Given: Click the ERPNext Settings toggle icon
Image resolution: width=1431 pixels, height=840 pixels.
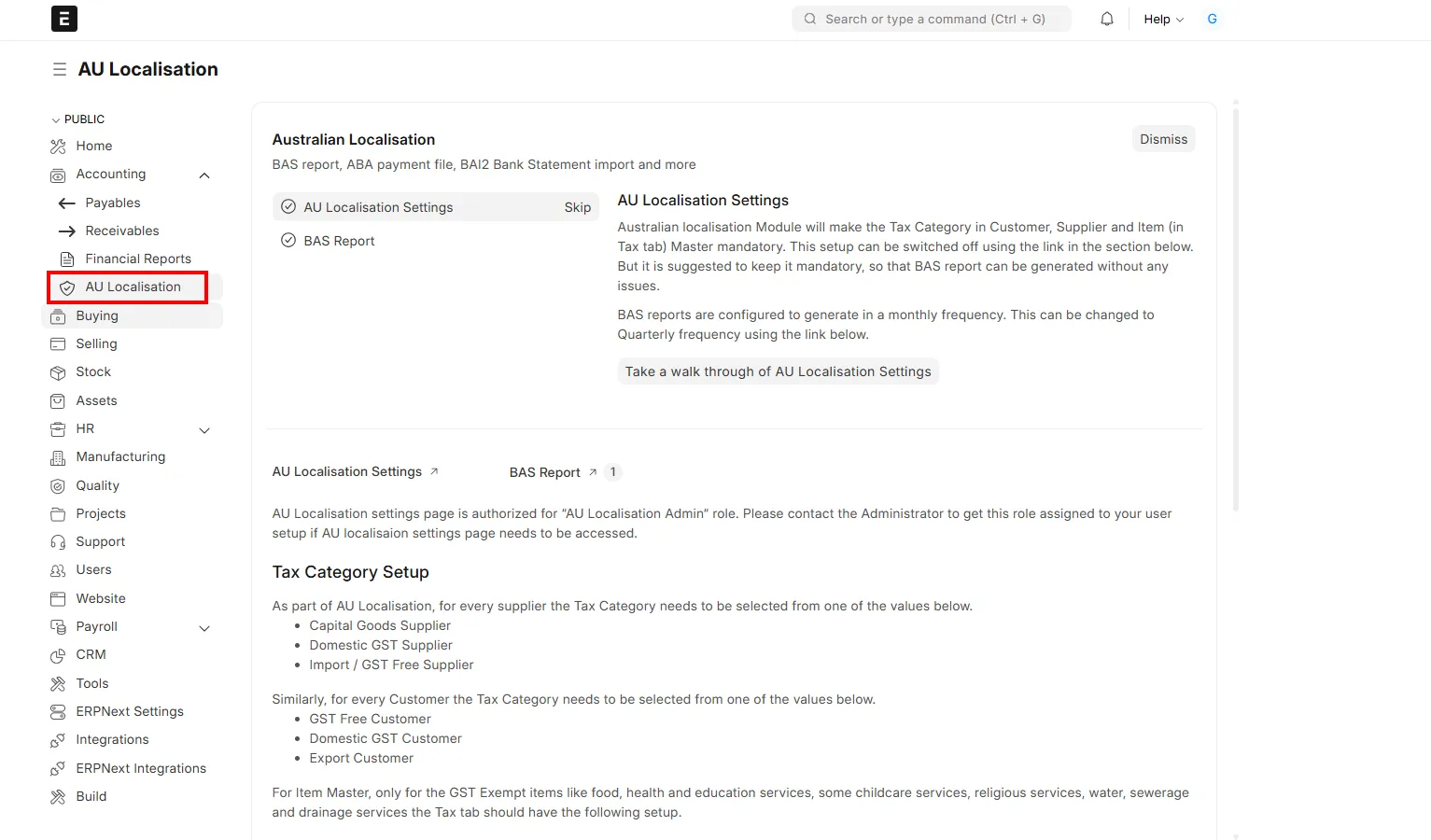Looking at the screenshot, I should (x=58, y=712).
